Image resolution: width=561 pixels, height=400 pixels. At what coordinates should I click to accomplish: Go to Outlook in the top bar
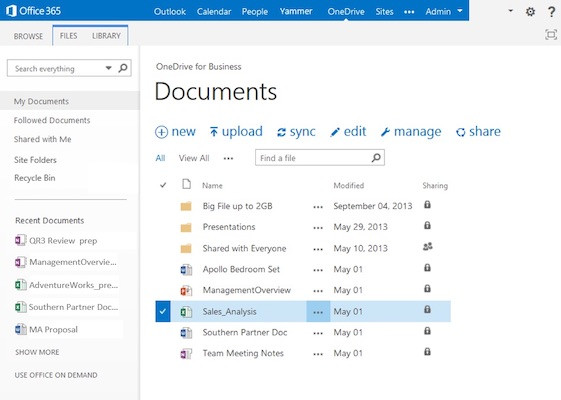coord(170,11)
